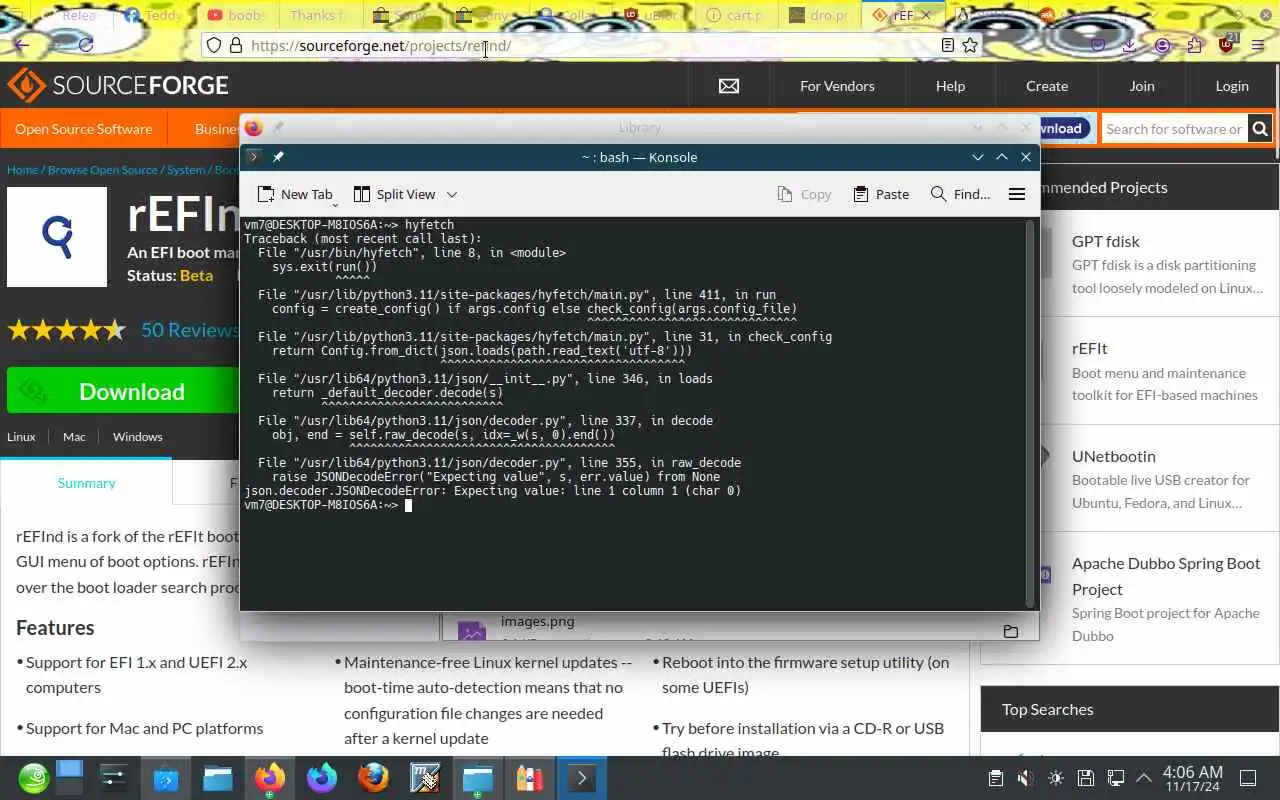Click the Firefox back arrow
The image size is (1280, 800).
pyautogui.click(x=22, y=45)
